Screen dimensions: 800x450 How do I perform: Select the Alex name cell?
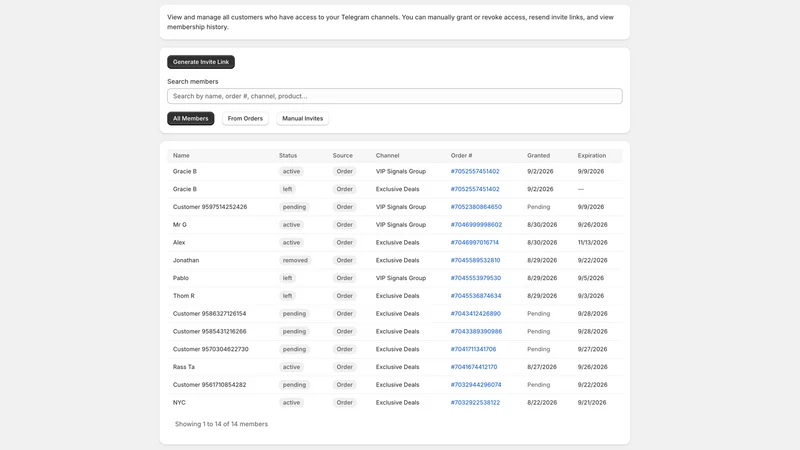[x=179, y=243]
